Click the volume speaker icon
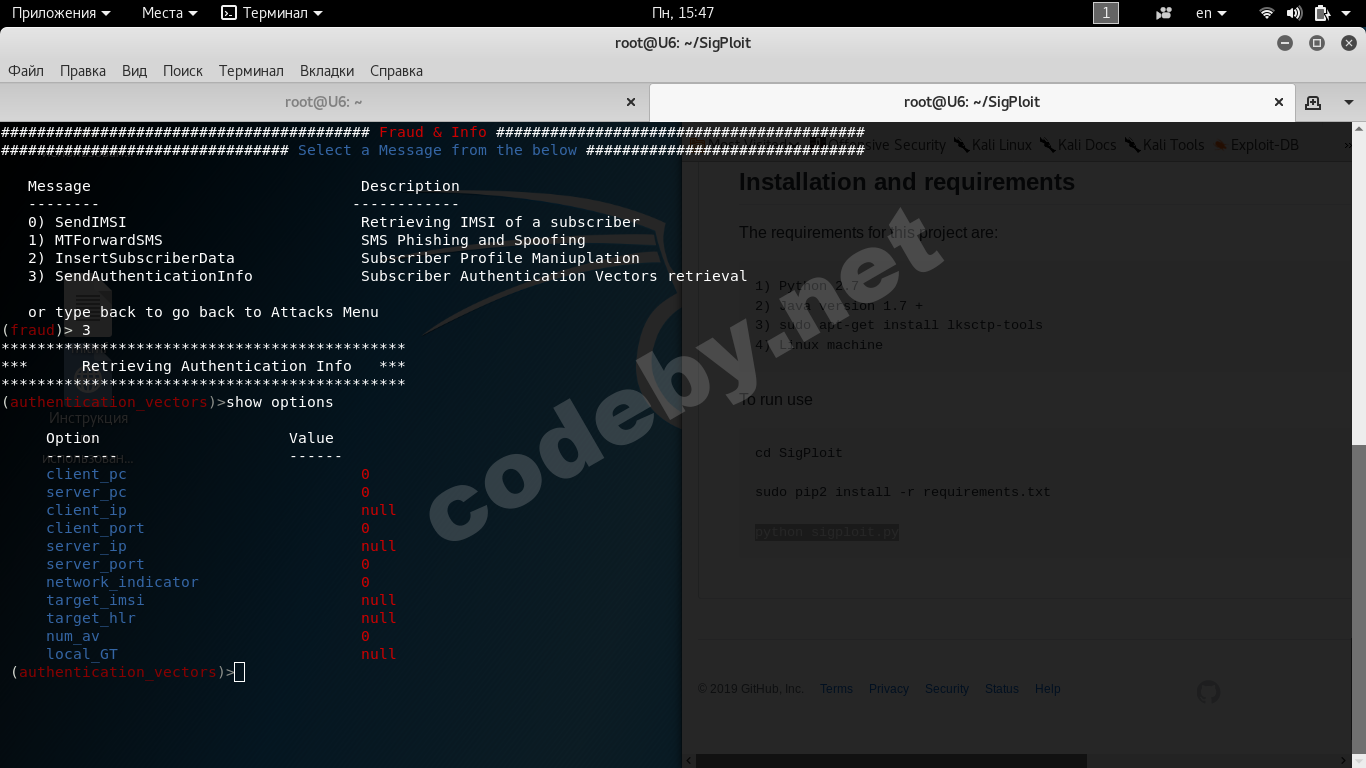 click(x=1294, y=13)
